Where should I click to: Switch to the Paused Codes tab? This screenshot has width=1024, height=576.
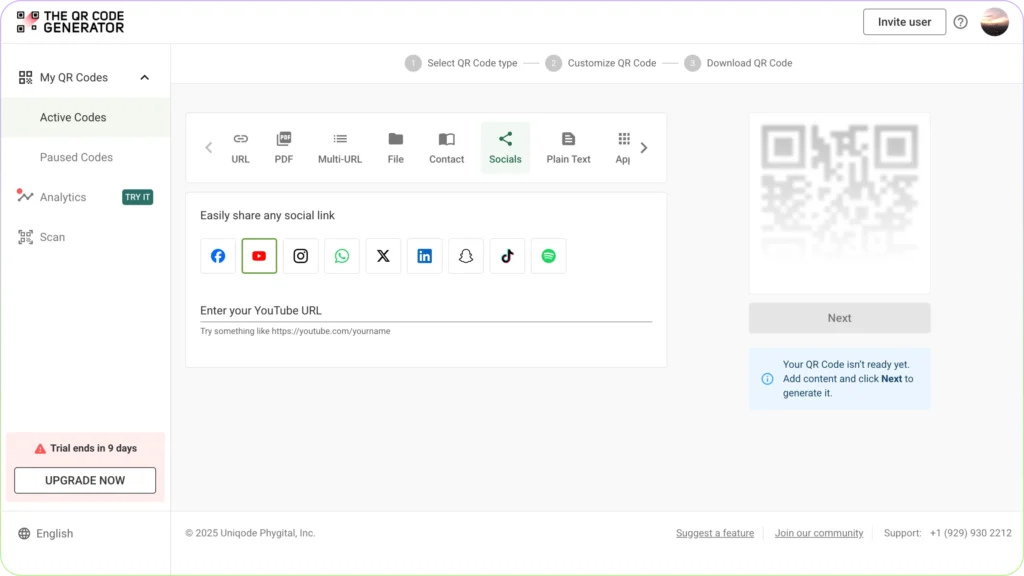point(74,157)
